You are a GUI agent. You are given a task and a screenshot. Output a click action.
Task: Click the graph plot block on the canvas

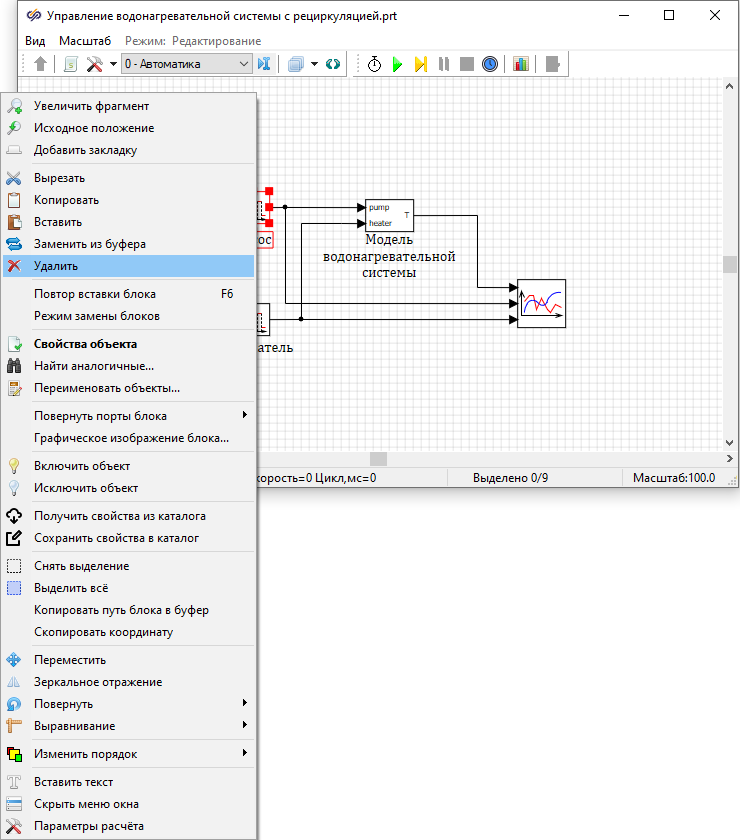point(541,303)
